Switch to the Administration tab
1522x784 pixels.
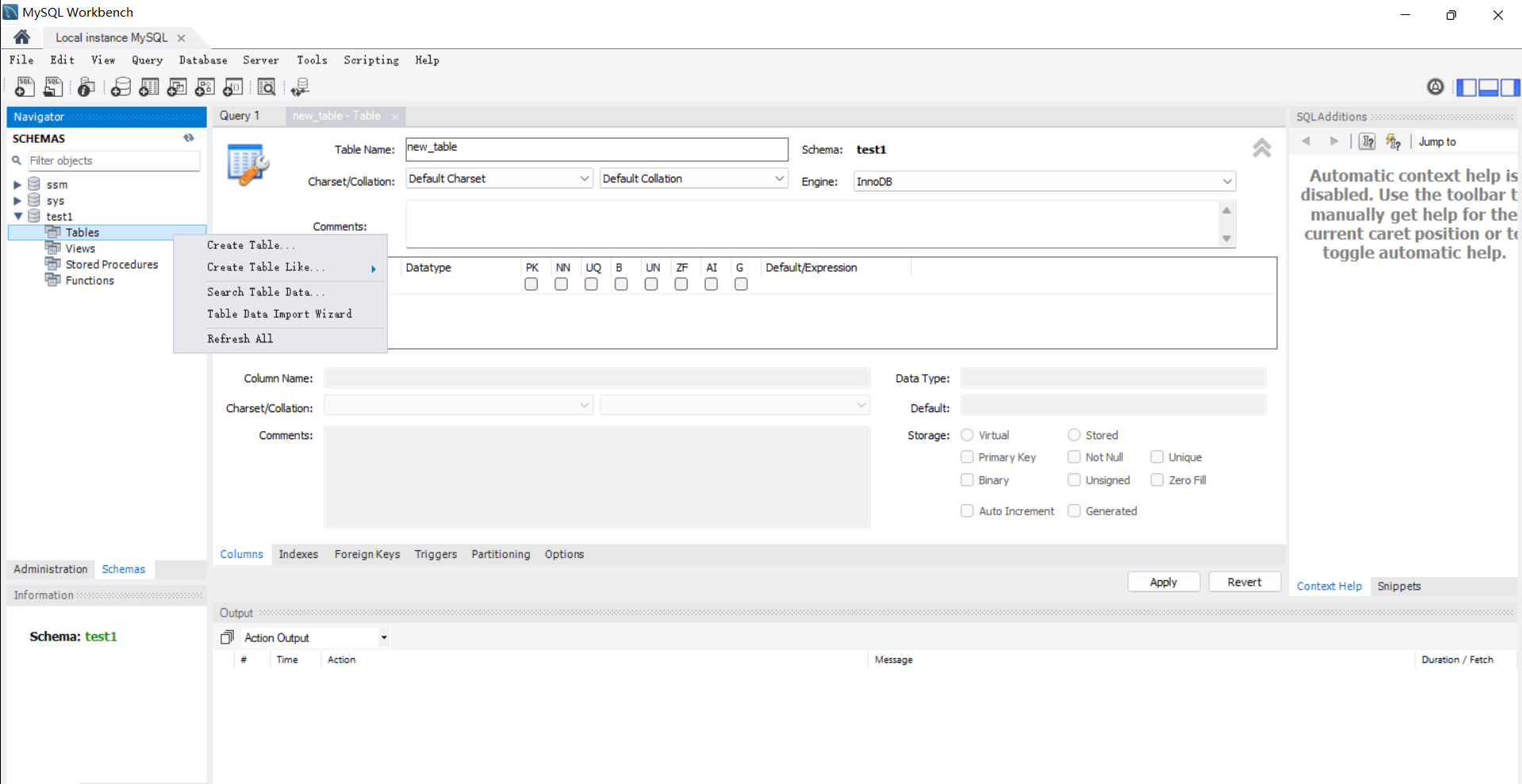[x=51, y=569]
